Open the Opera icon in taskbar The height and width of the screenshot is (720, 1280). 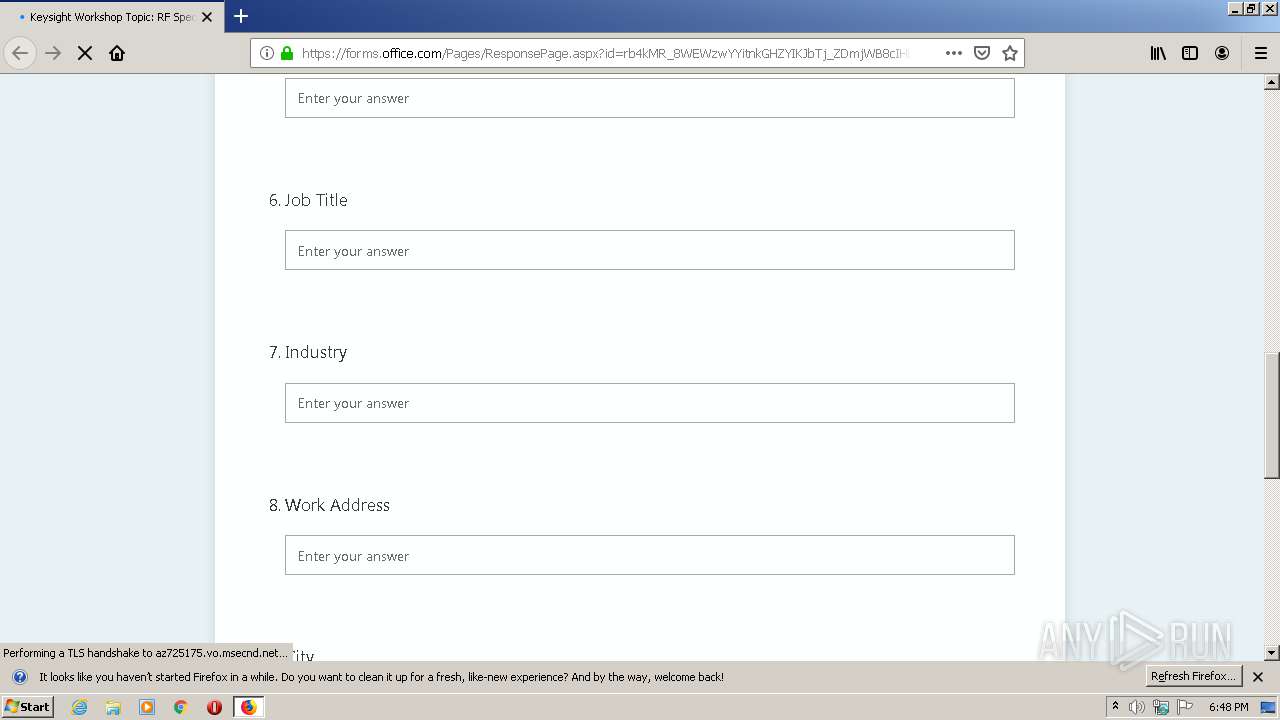click(214, 707)
